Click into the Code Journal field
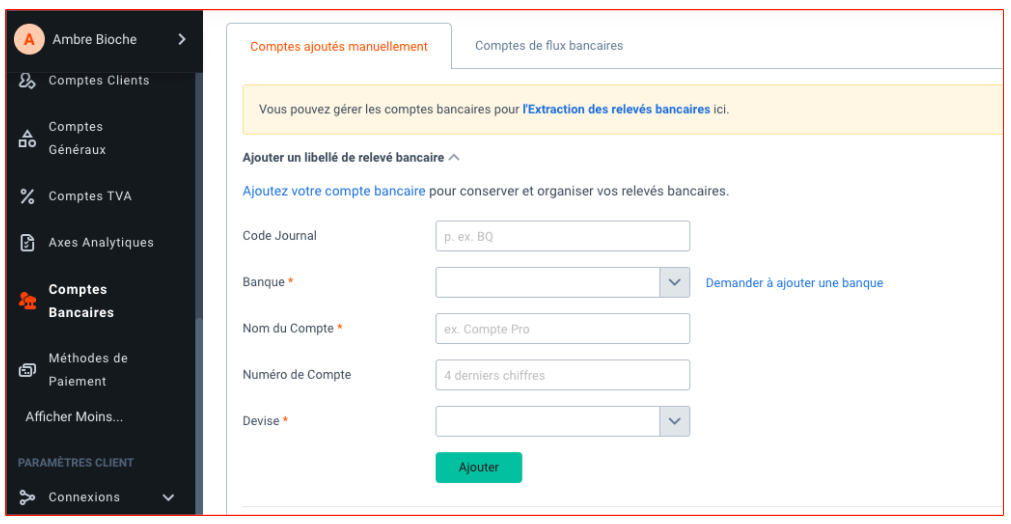This screenshot has width=1011, height=524. (x=562, y=236)
